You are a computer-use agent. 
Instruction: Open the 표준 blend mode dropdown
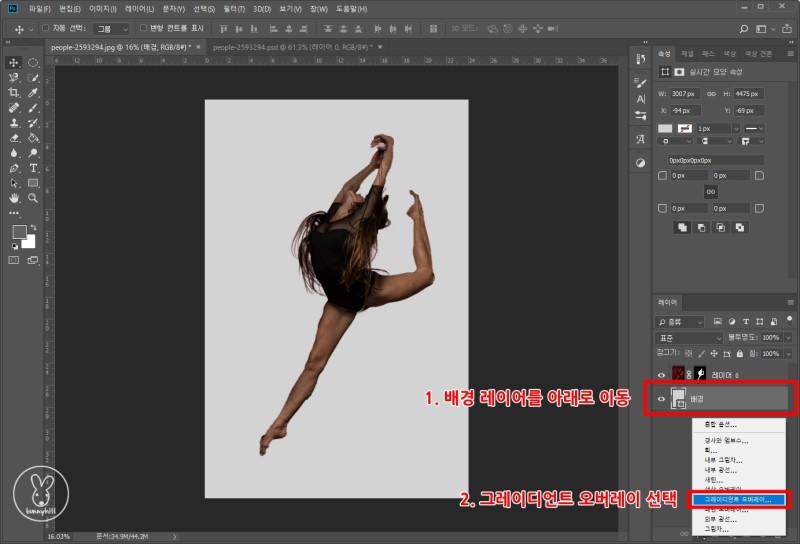(688, 338)
